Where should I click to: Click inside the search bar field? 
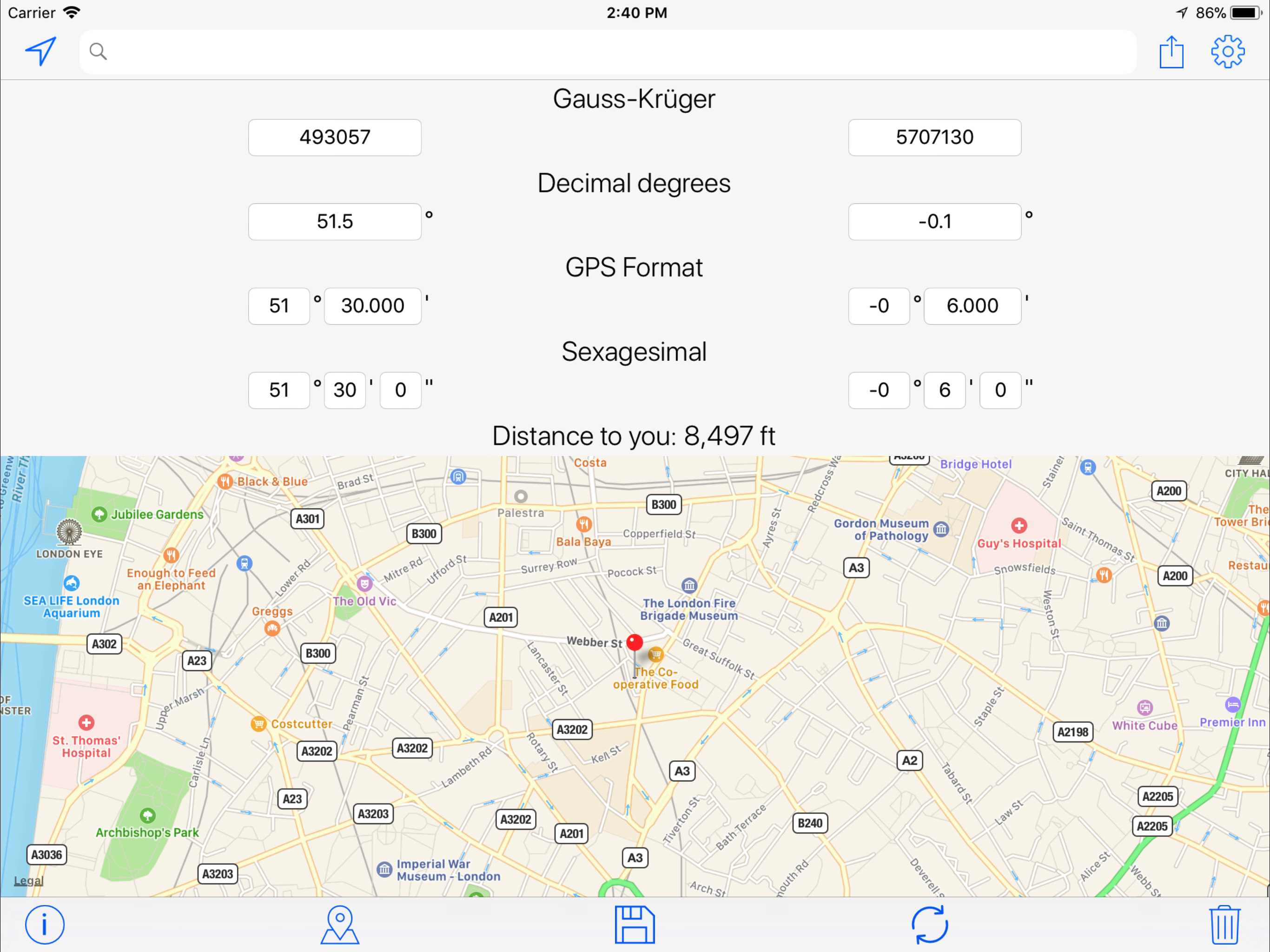pyautogui.click(x=608, y=52)
